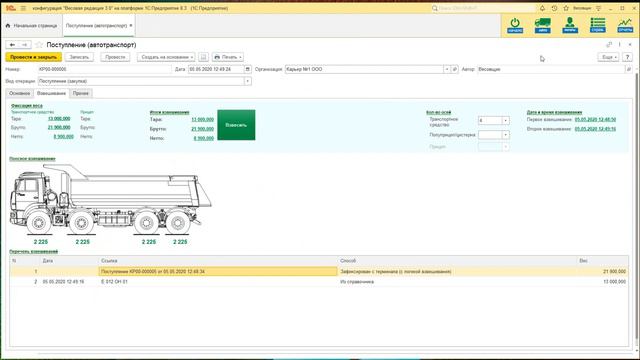Open the green list Справочники section icon
This screenshot has width=640, height=360.
pyautogui.click(x=598, y=25)
